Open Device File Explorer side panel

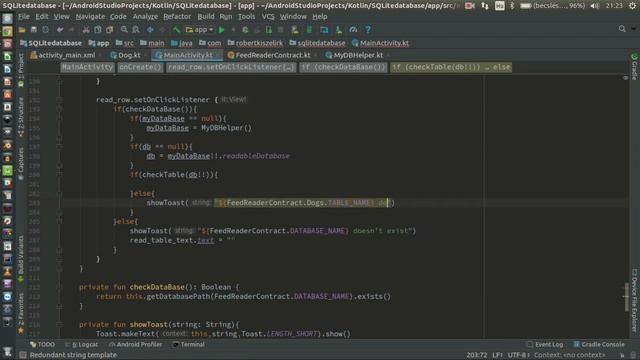click(634, 301)
